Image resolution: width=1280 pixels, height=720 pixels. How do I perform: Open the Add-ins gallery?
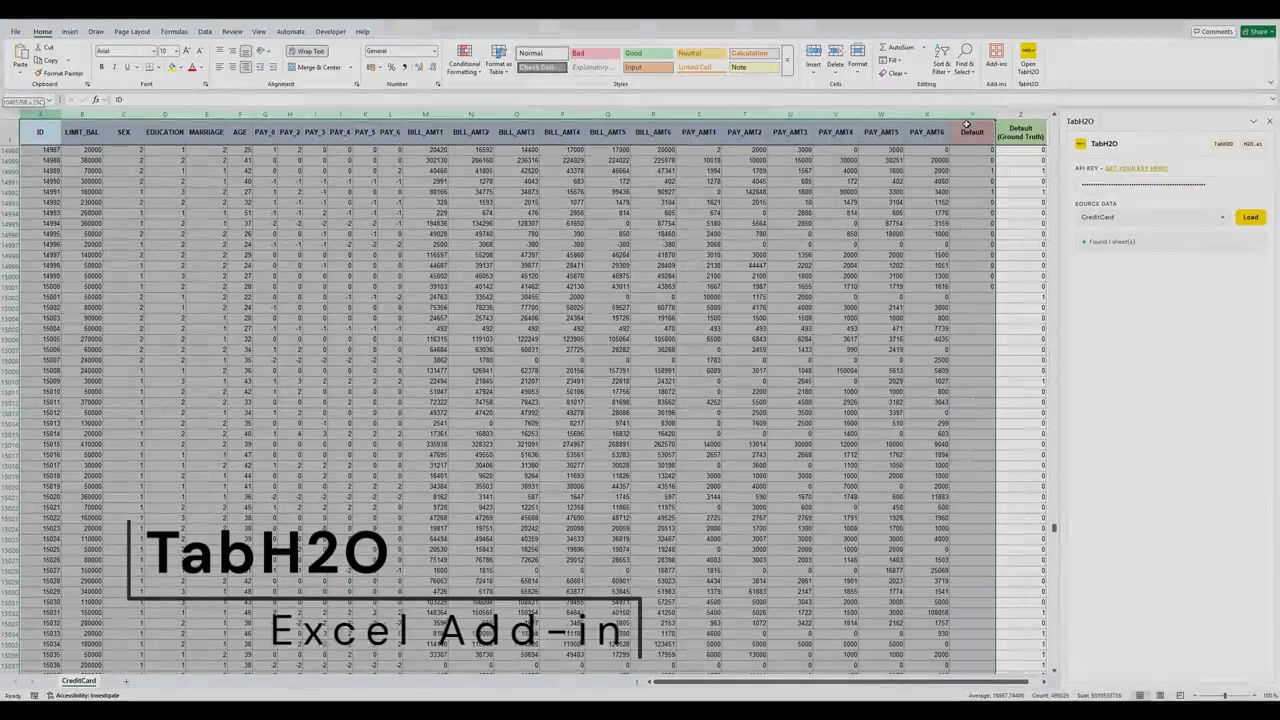(996, 56)
